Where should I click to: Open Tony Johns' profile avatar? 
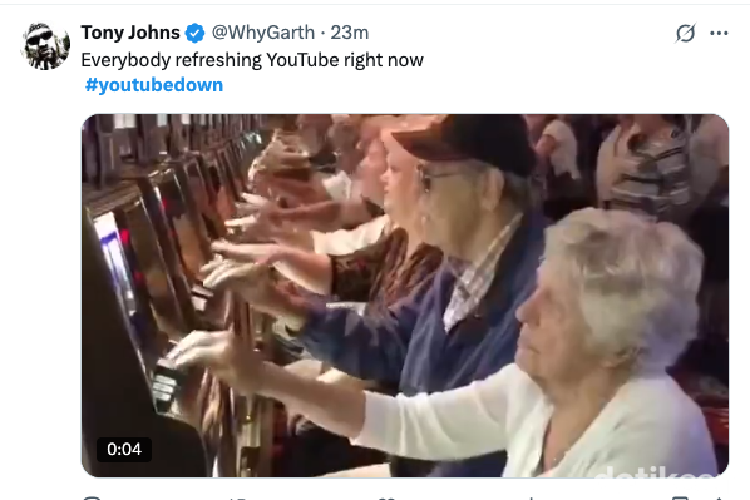47,46
